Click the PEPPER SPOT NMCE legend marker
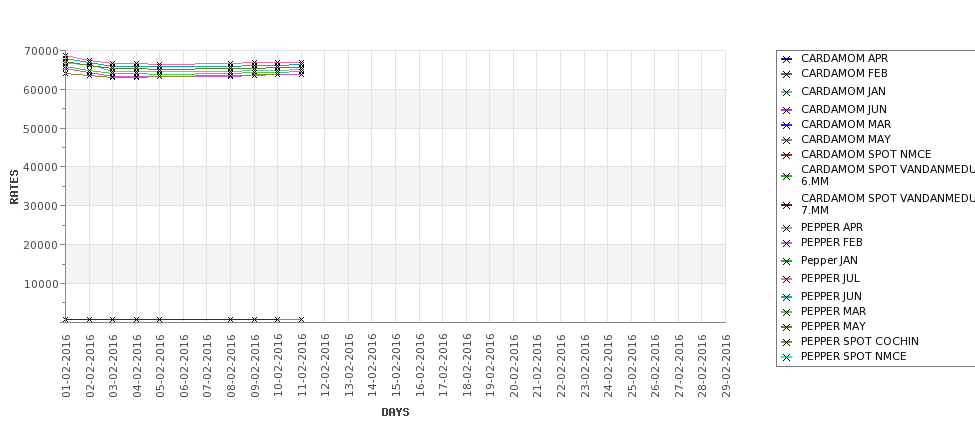Viewport: 975px width, 429px height. pyautogui.click(x=786, y=357)
